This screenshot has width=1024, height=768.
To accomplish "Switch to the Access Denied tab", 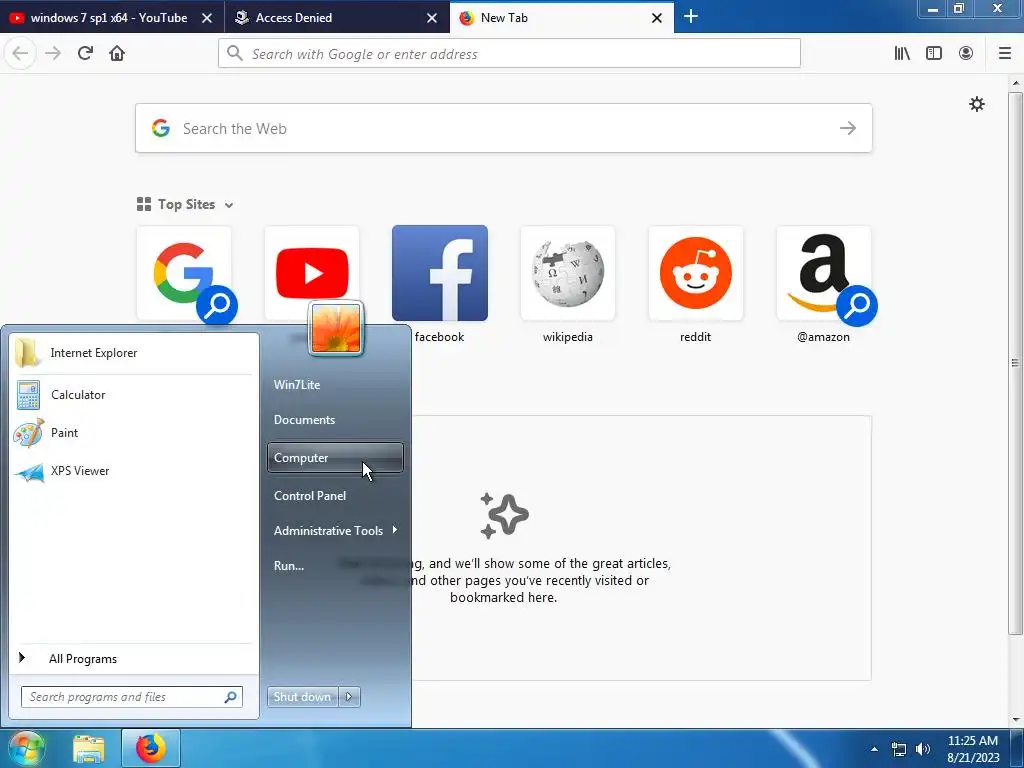I will [x=327, y=18].
